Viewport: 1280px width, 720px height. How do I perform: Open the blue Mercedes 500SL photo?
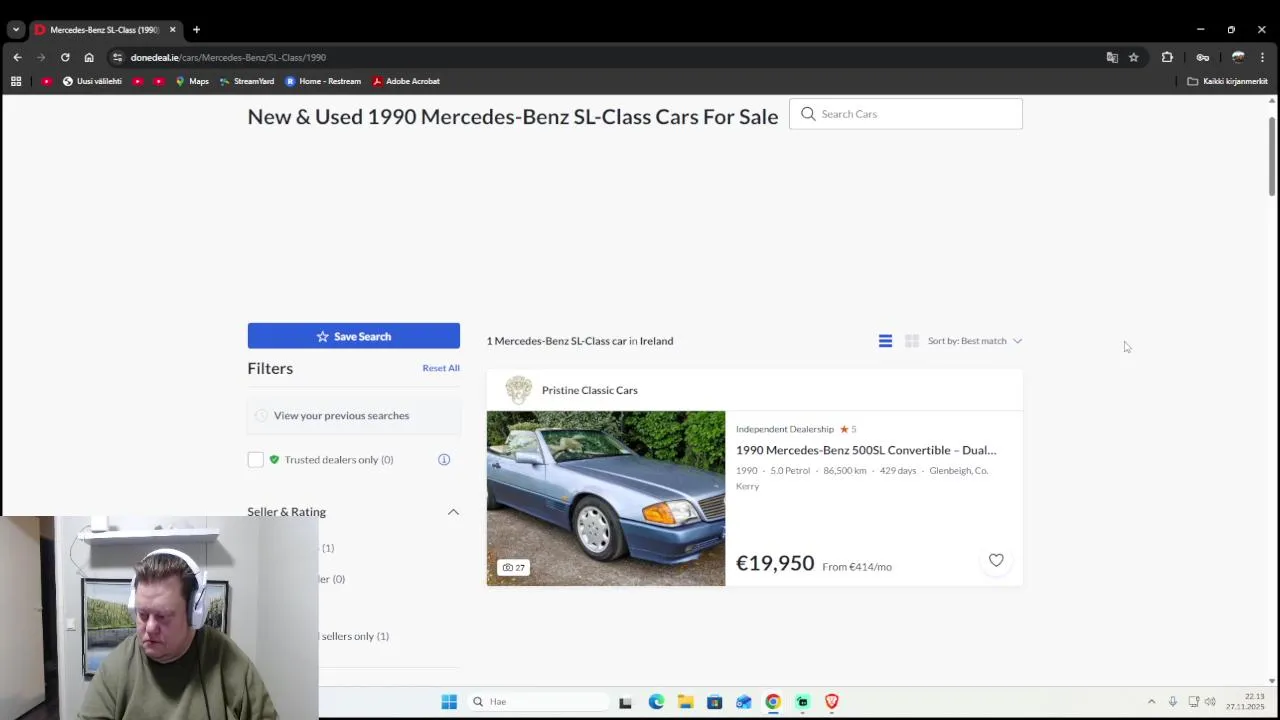(x=606, y=498)
